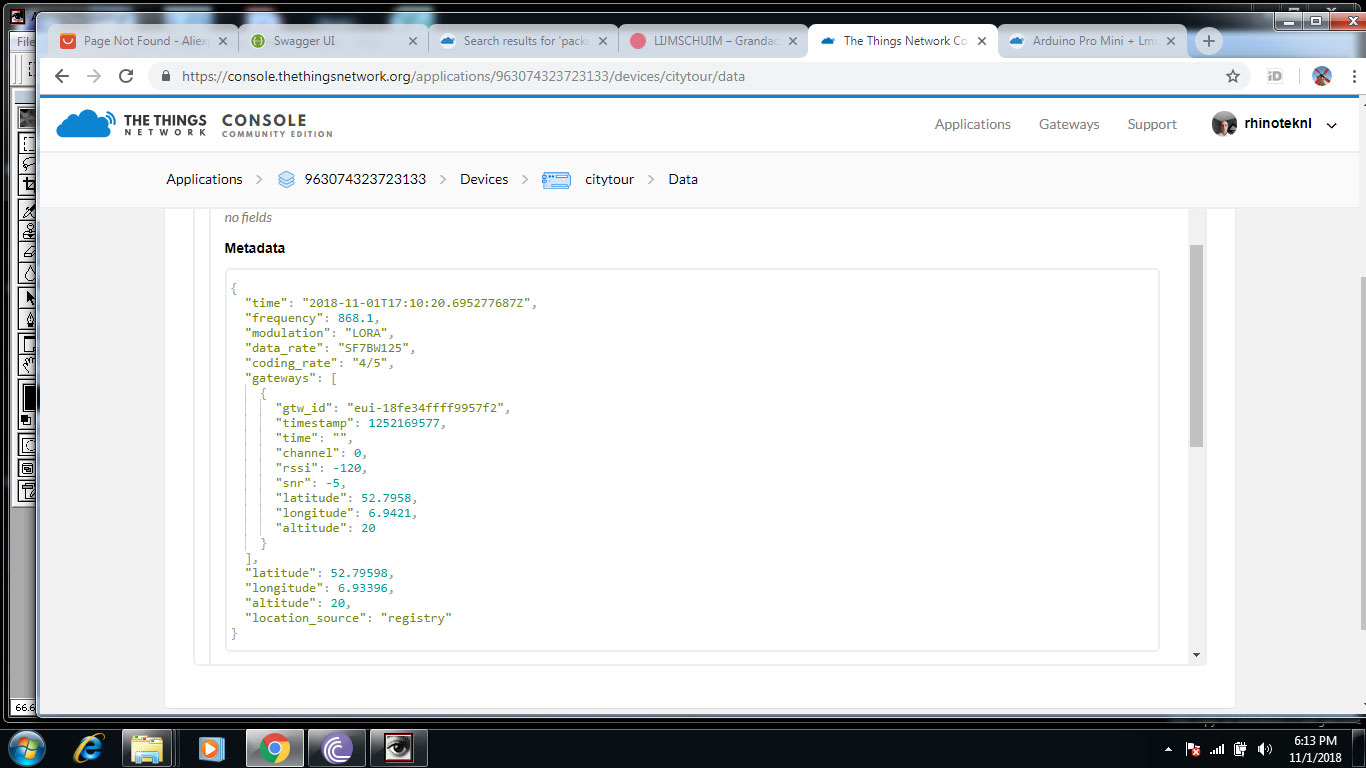1366x768 pixels.
Task: Open the media player taskbar icon
Action: tap(210, 748)
